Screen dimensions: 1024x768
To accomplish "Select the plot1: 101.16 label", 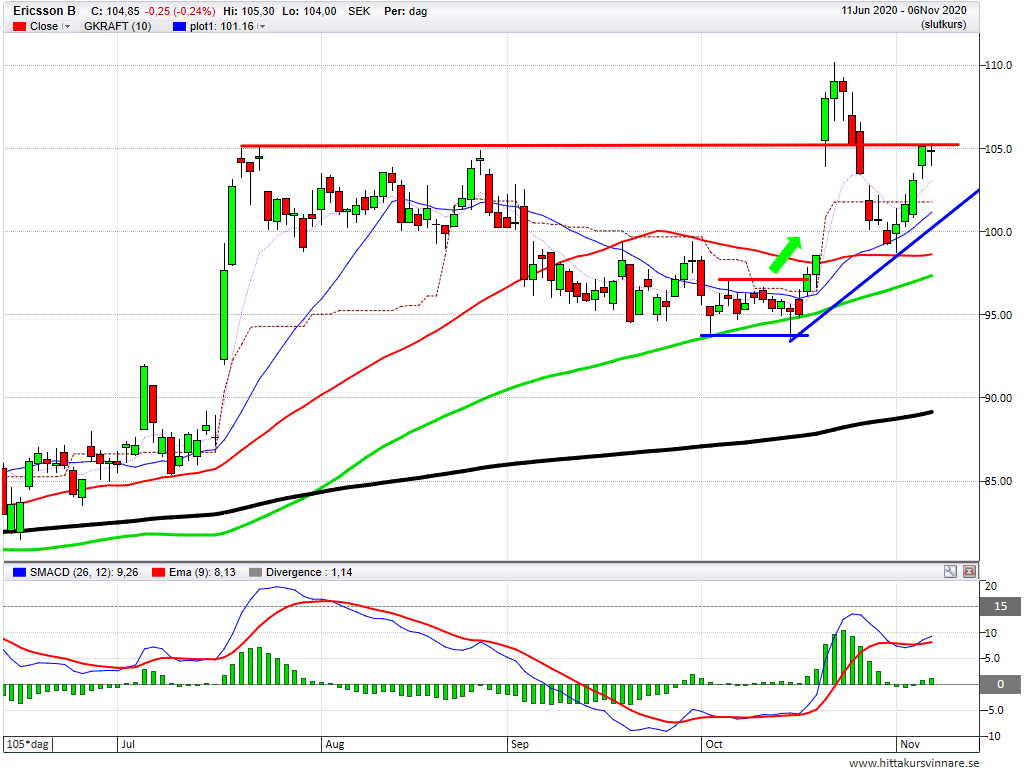I will pos(221,26).
